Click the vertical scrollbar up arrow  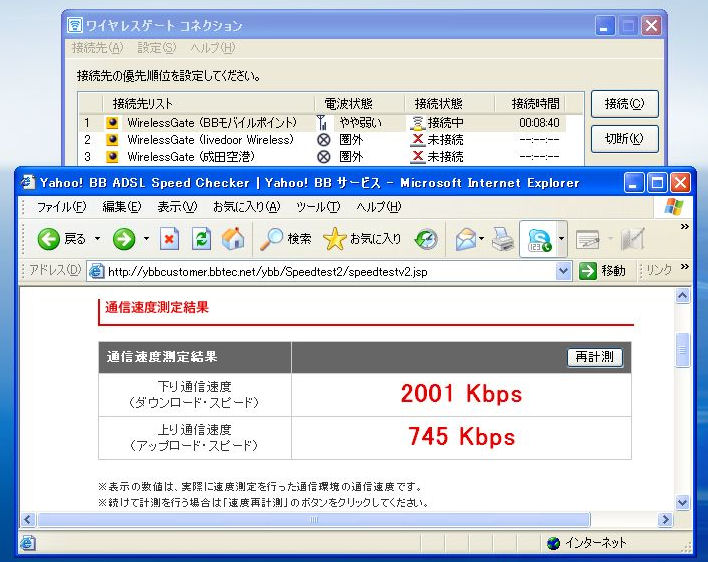pos(682,296)
